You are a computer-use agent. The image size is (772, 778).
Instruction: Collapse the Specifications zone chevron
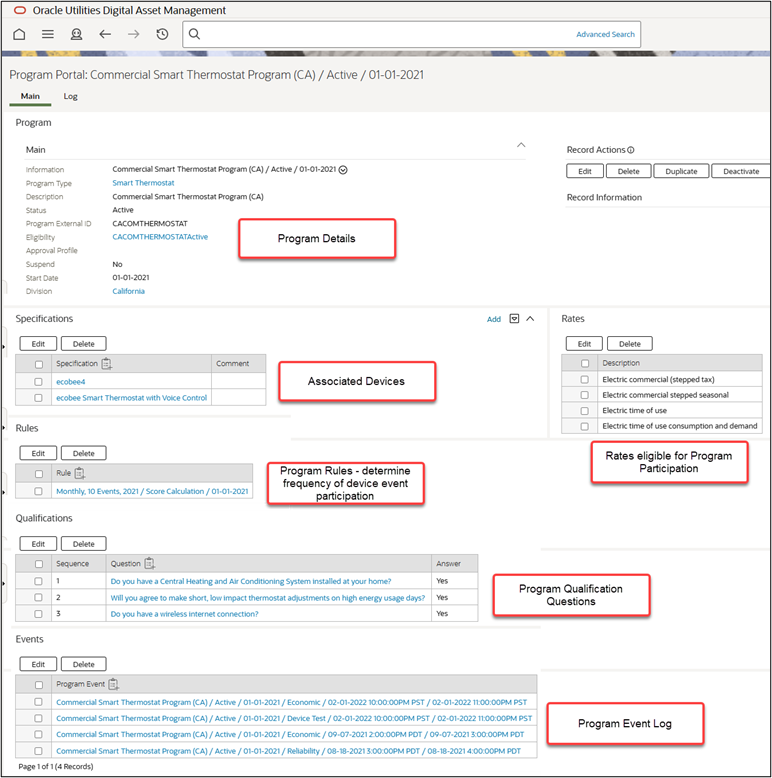click(530, 319)
